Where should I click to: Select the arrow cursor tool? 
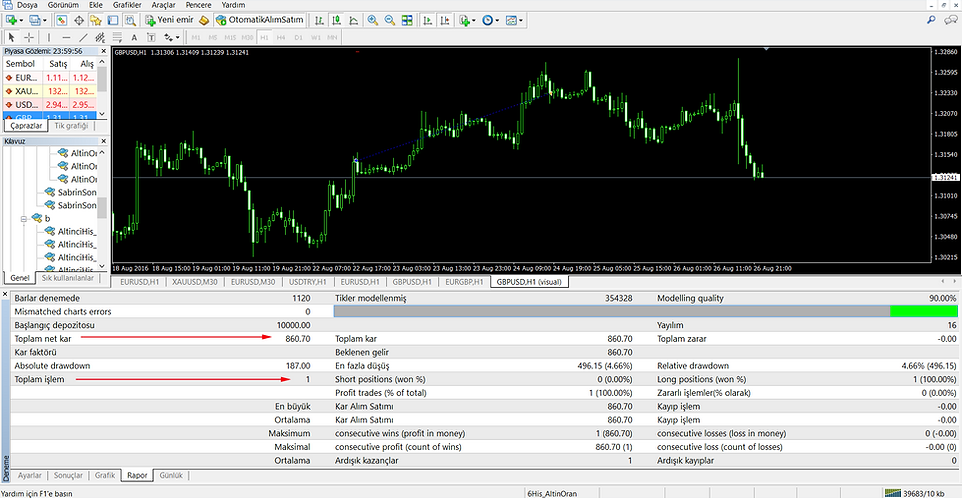coord(11,37)
